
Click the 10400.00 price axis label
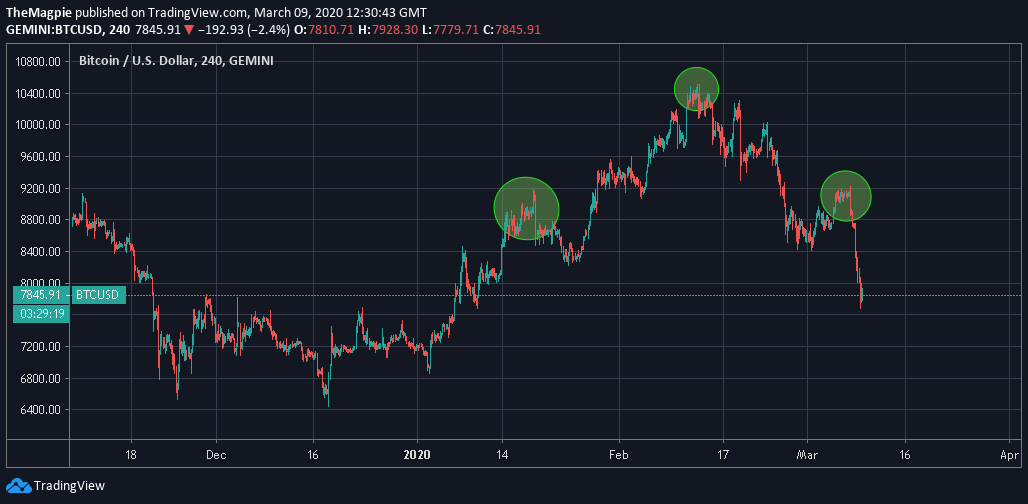[x=39, y=93]
